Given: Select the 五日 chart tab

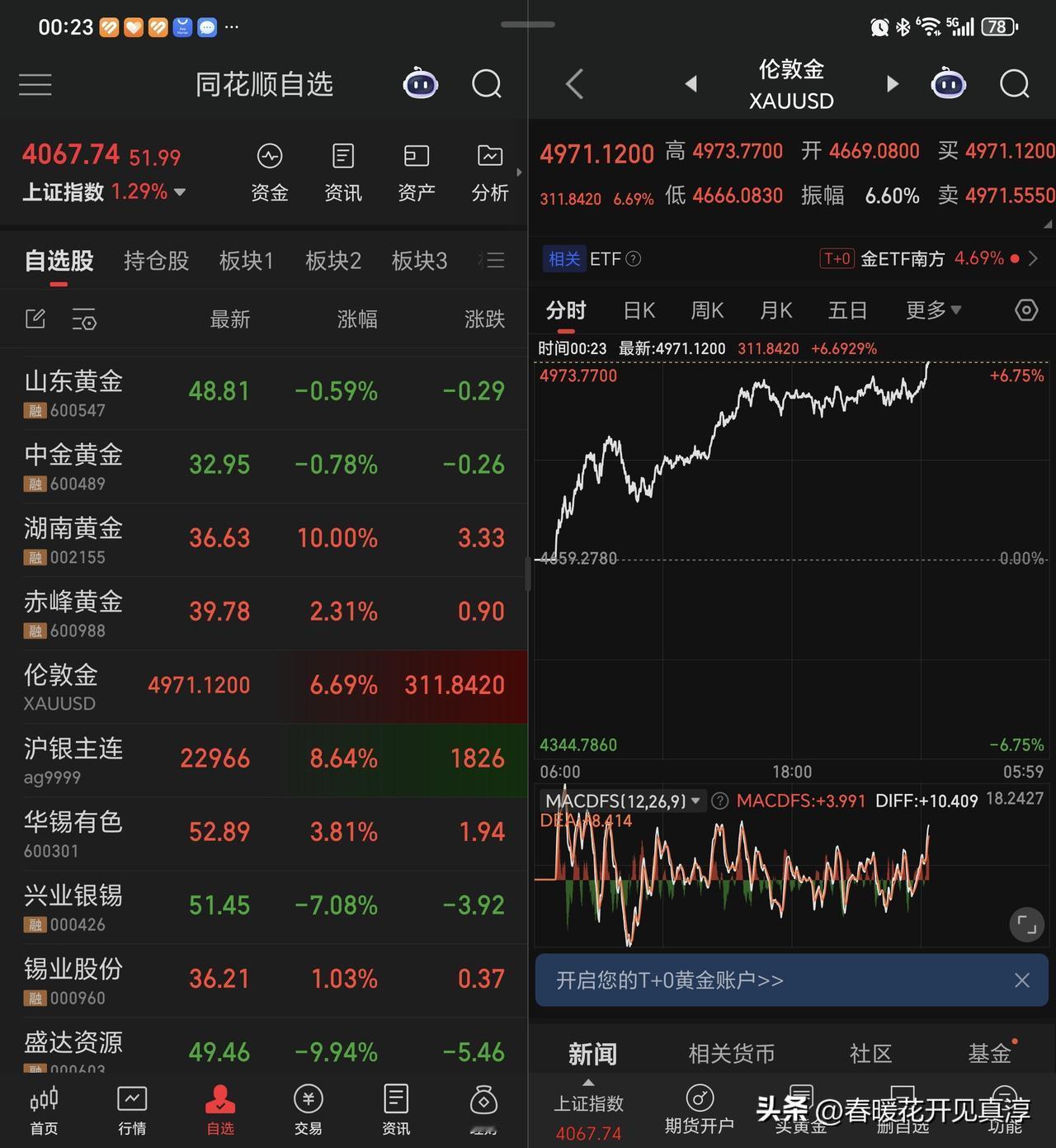Looking at the screenshot, I should [847, 310].
